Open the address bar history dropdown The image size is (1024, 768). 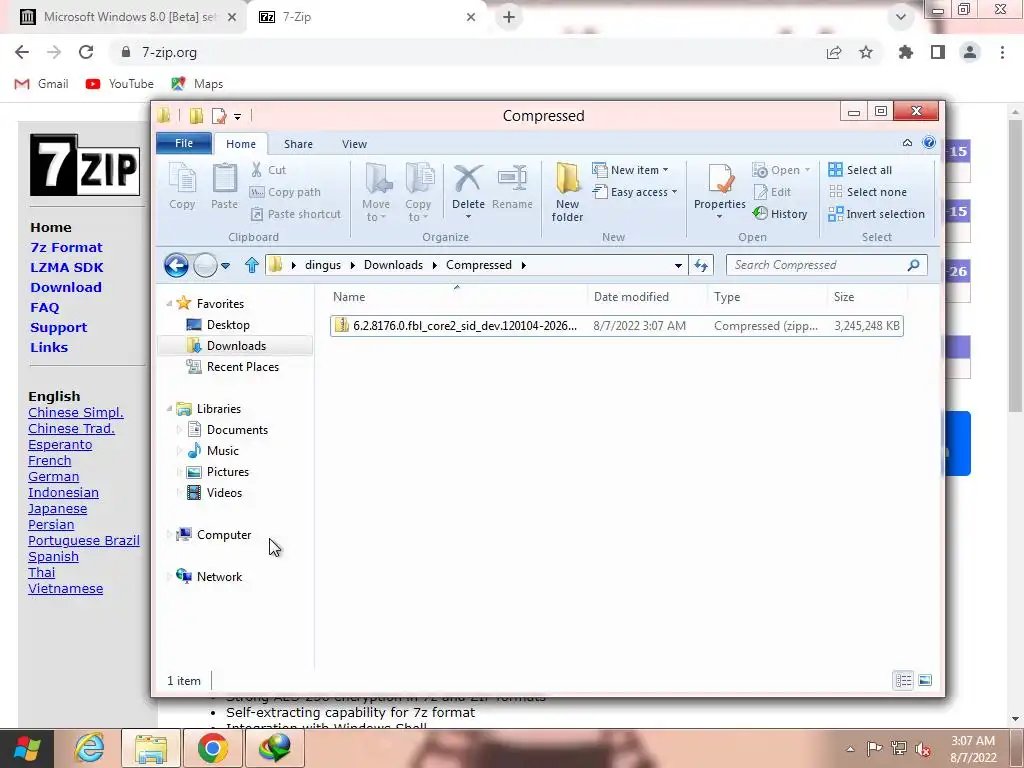pos(678,265)
